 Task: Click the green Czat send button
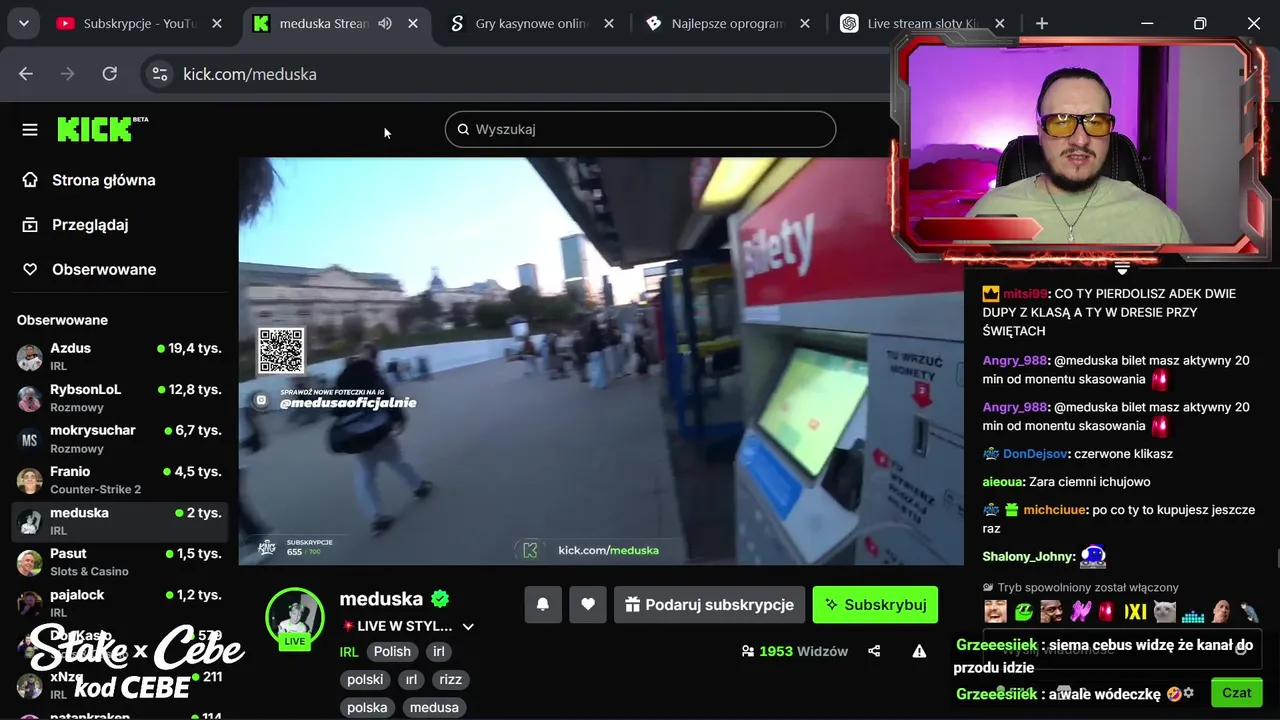pyautogui.click(x=1237, y=692)
